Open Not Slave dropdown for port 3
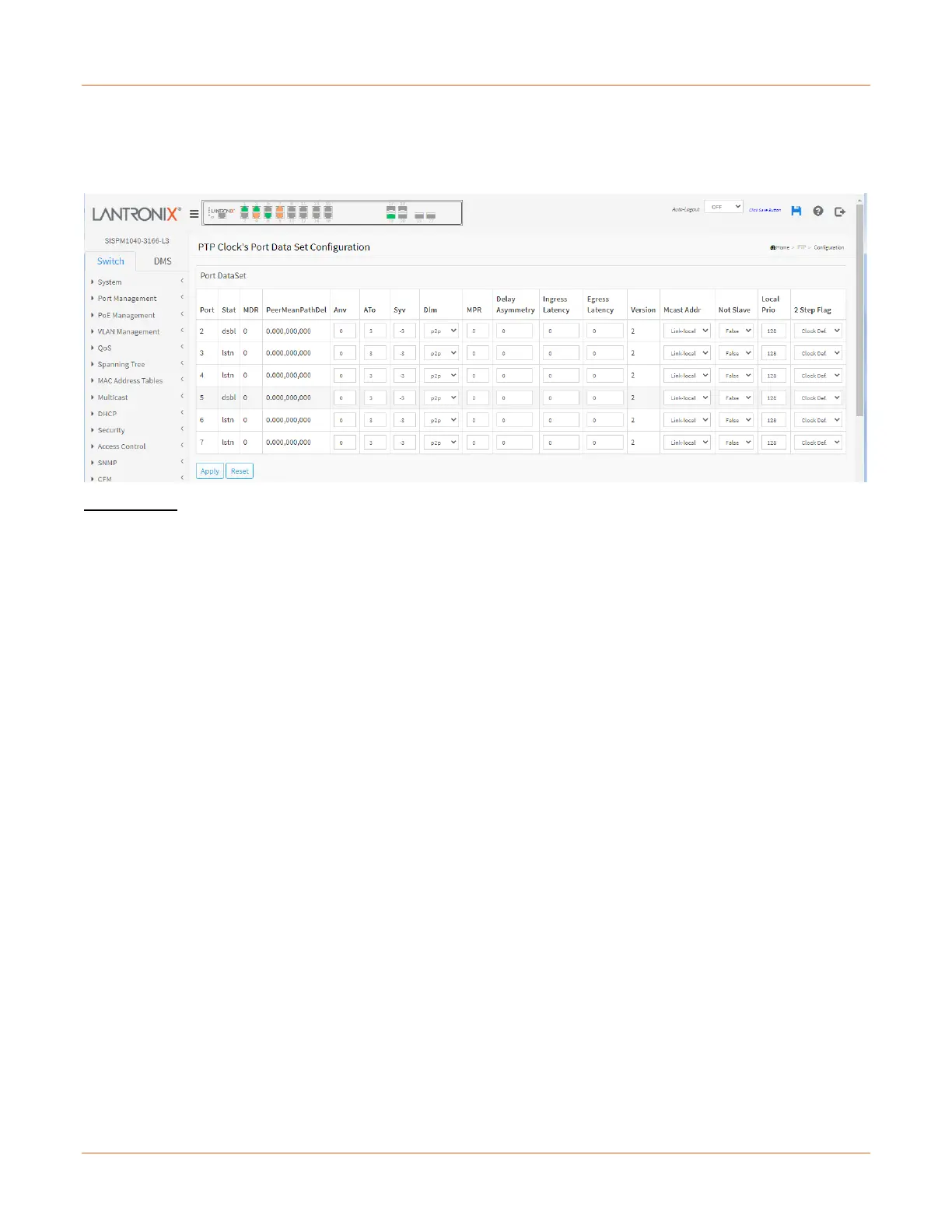 point(736,353)
